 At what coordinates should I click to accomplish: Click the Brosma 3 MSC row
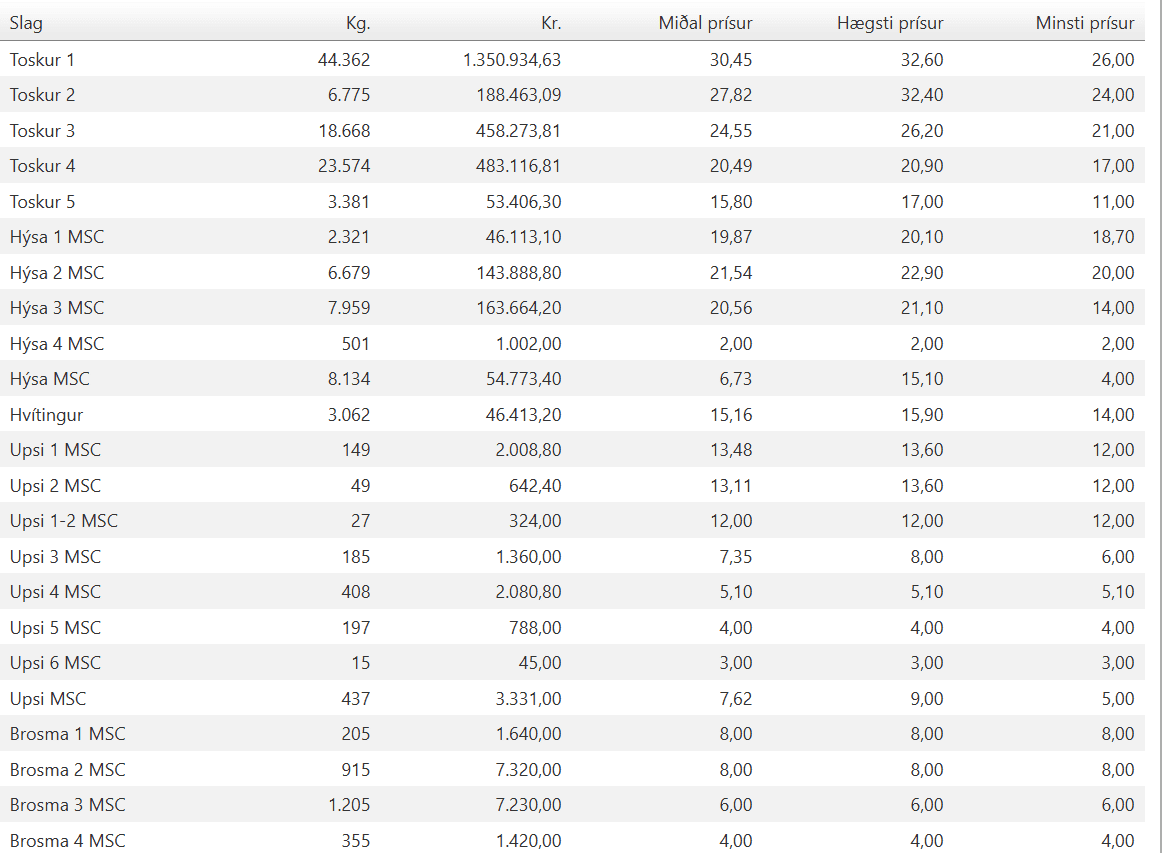(68, 805)
